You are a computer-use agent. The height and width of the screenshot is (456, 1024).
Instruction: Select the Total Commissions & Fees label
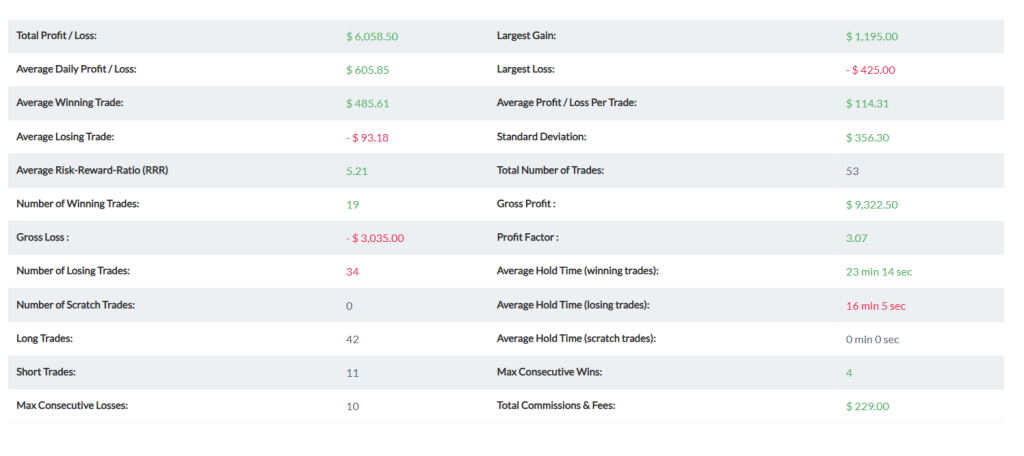[x=556, y=405]
